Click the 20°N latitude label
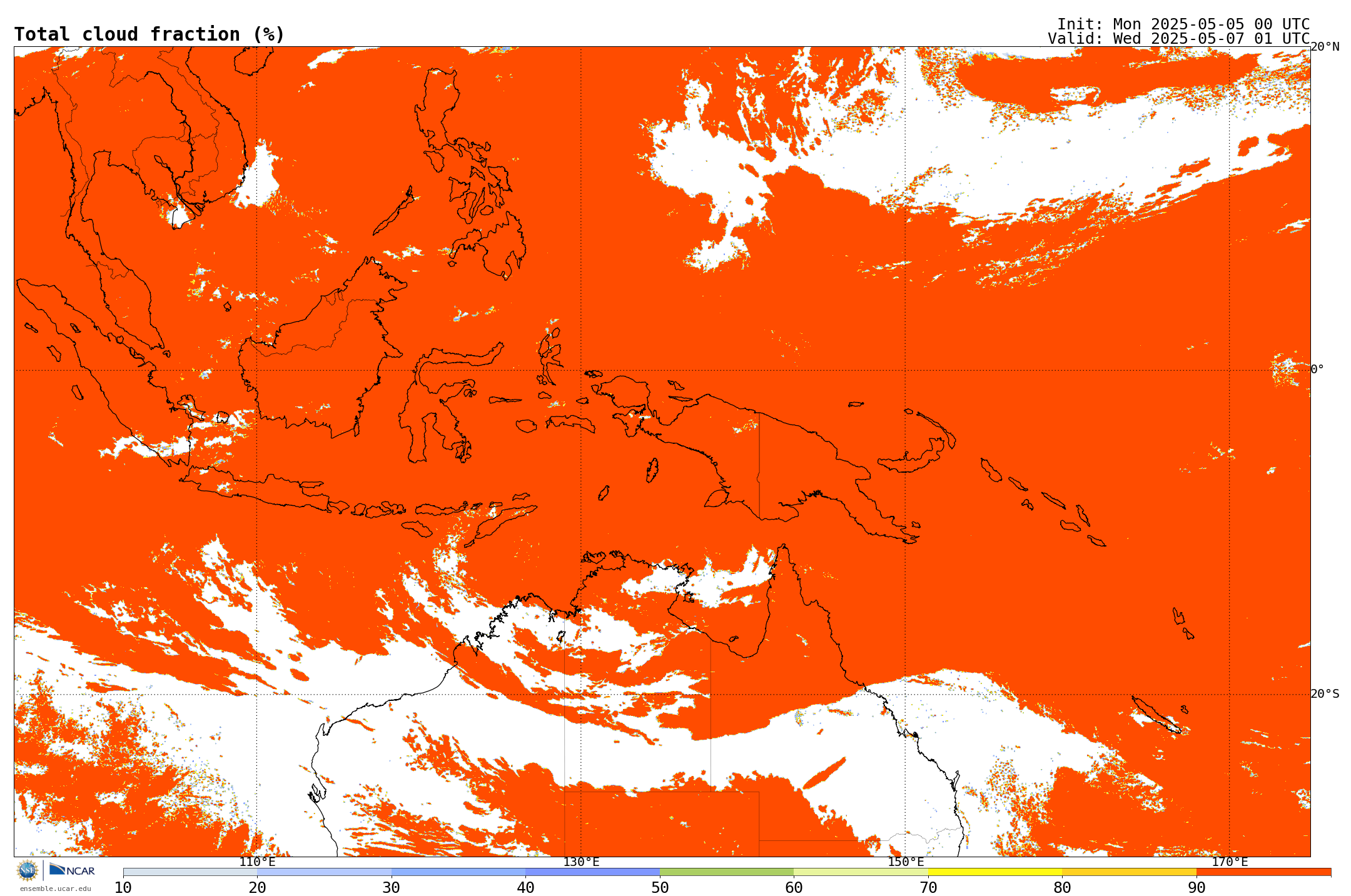 pos(1325,47)
